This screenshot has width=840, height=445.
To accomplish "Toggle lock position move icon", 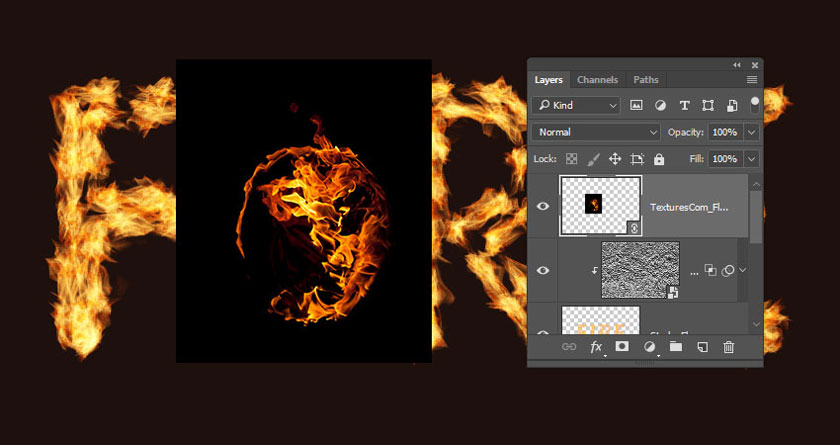I will [x=615, y=159].
